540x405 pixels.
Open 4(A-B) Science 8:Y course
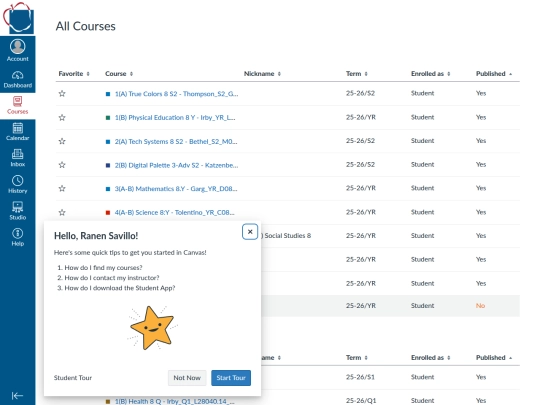175,212
